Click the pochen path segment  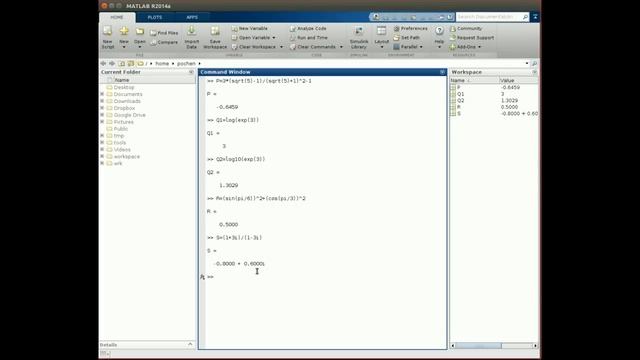tap(186, 64)
